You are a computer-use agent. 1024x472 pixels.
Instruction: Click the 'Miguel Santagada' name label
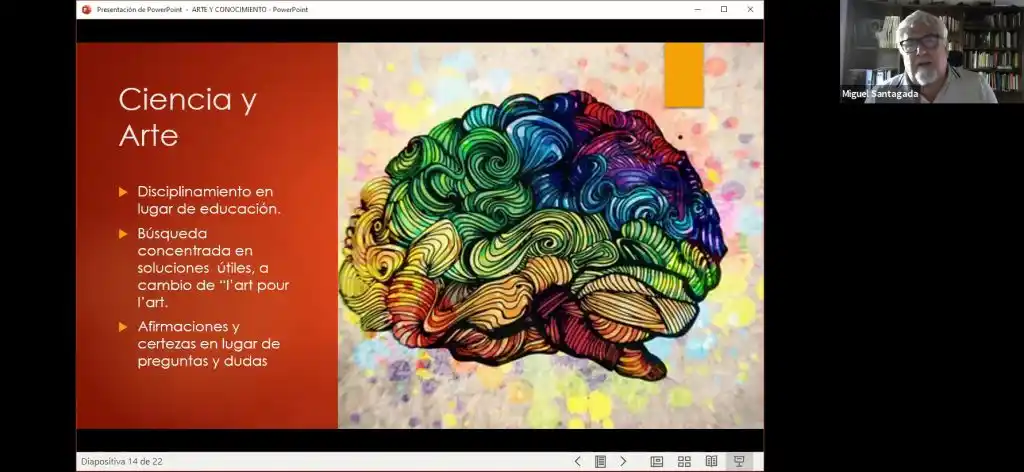pos(880,94)
